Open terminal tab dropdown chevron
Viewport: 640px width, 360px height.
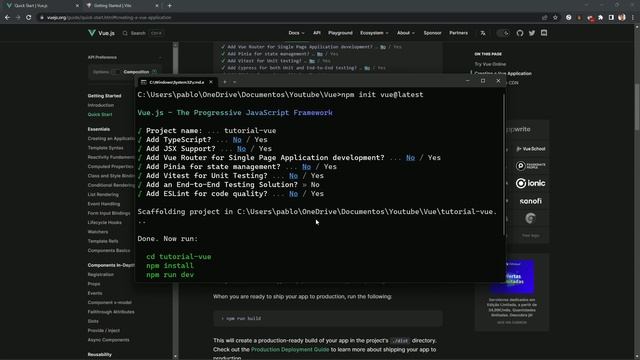click(235, 82)
